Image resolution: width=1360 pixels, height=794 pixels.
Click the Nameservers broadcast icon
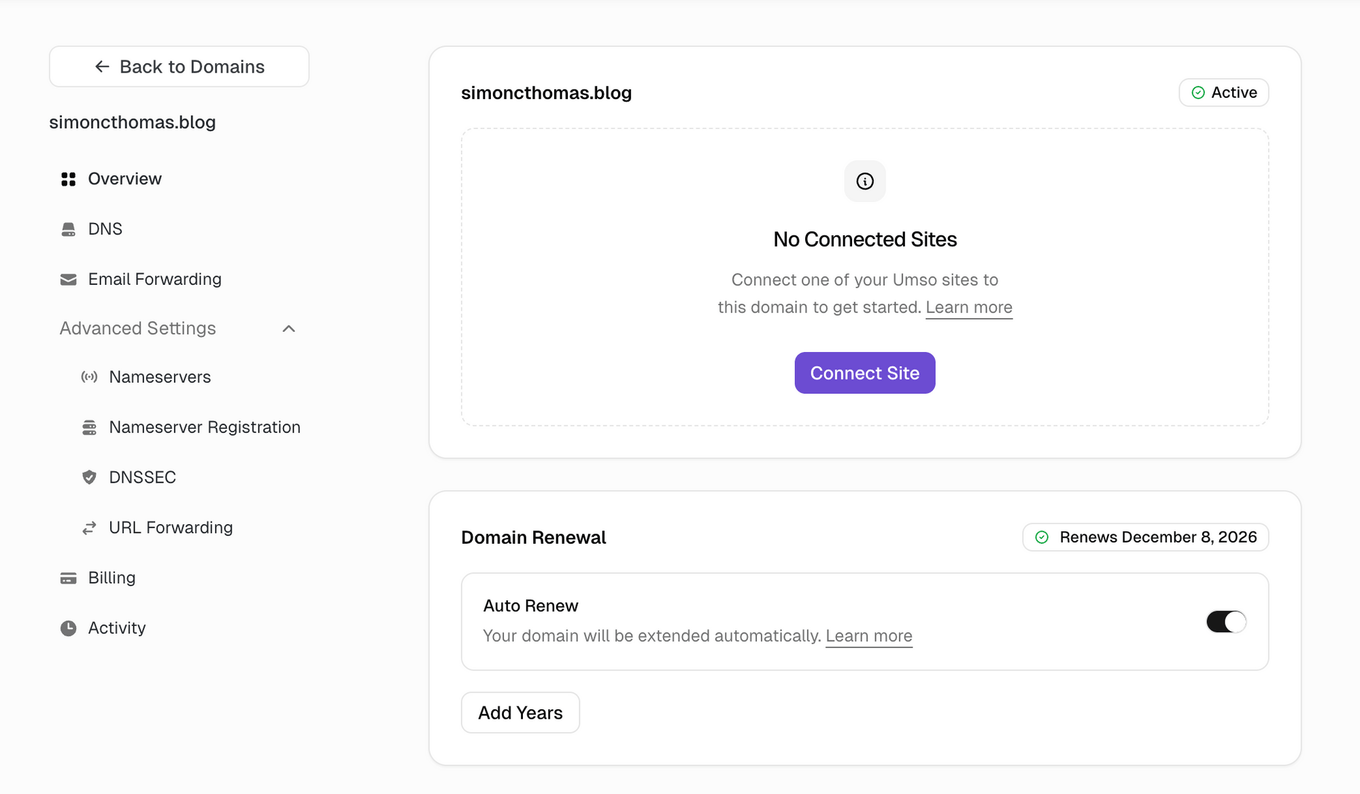(90, 377)
